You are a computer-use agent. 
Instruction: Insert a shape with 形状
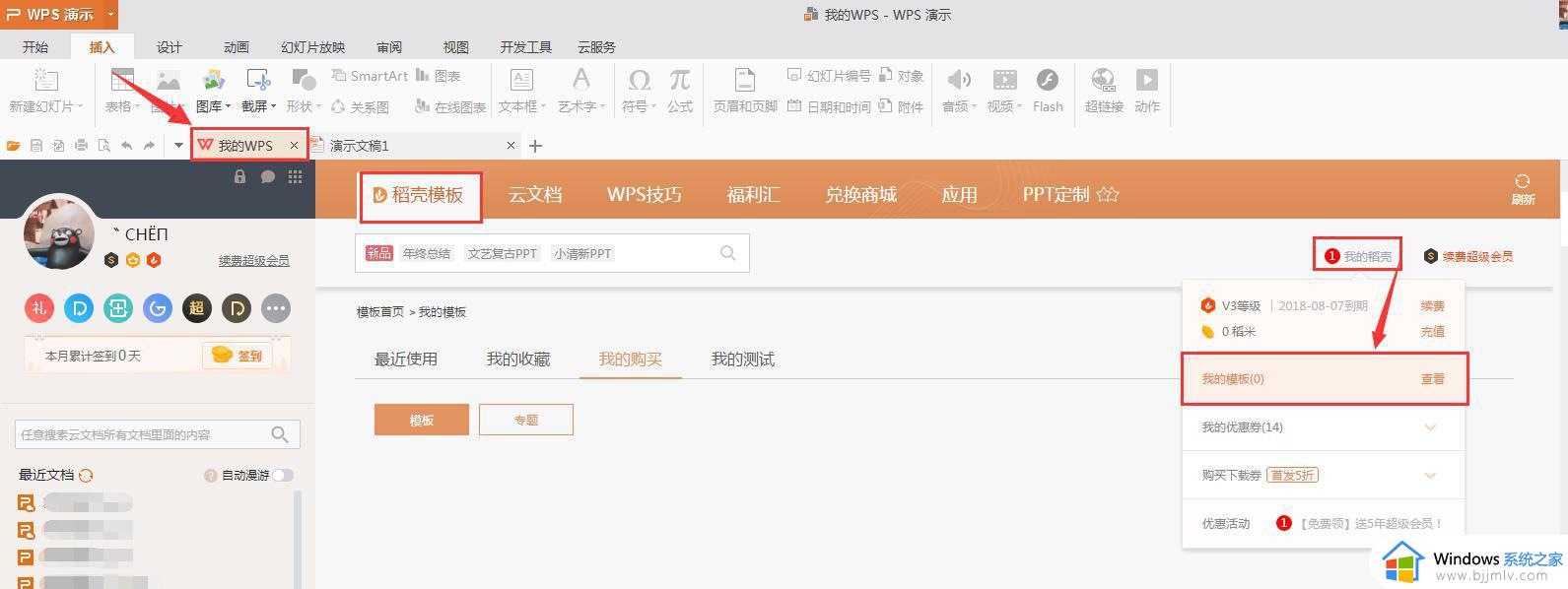point(304,91)
